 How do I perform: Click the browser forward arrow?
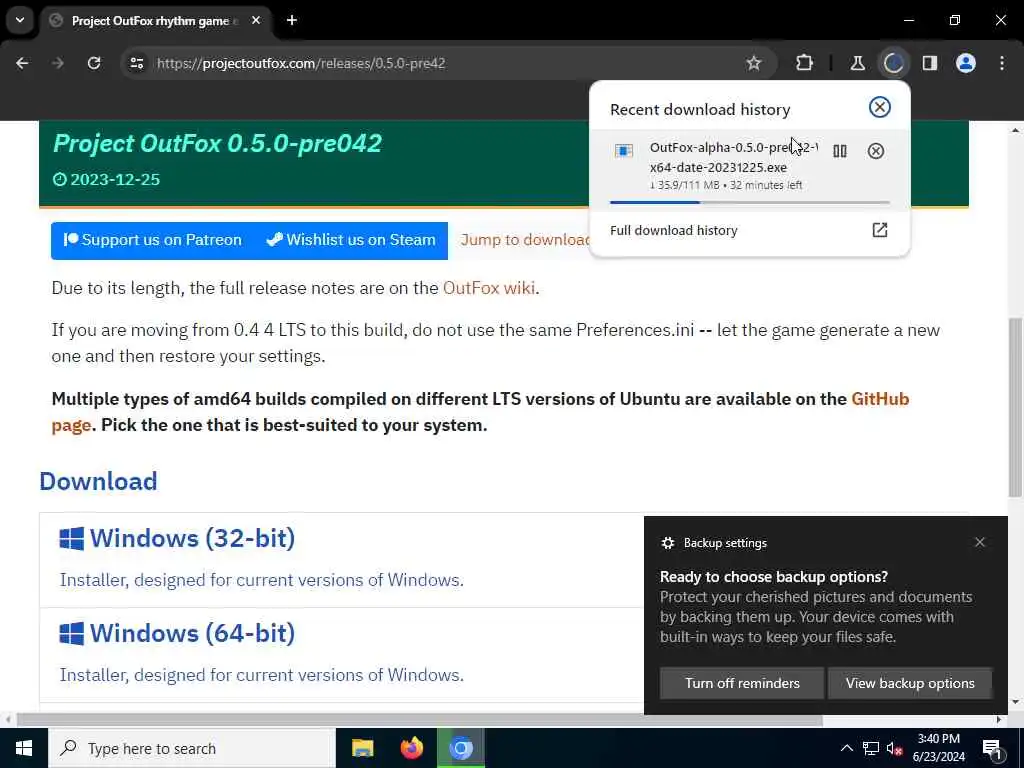(57, 63)
